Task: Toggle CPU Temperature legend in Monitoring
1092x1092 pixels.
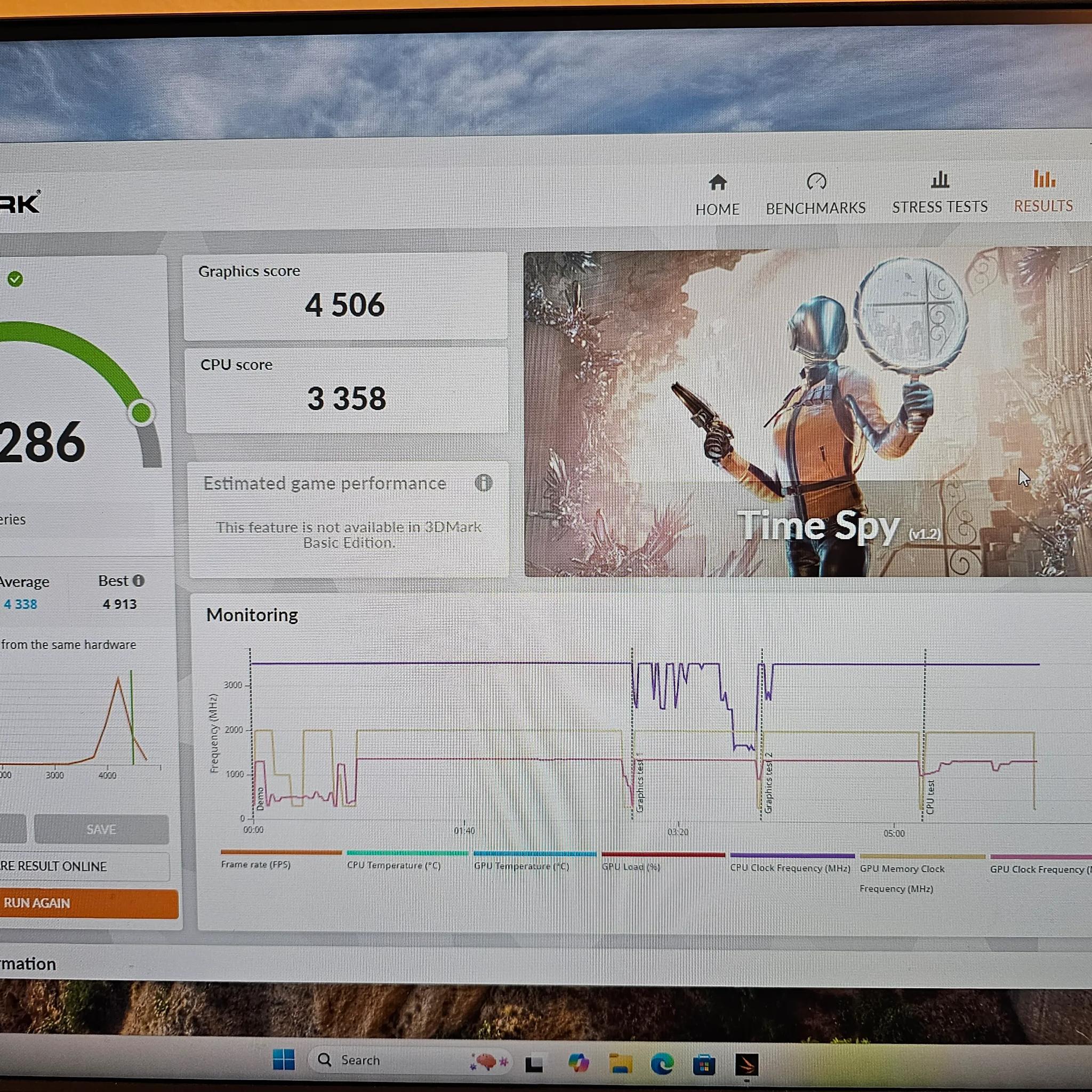Action: coord(407,860)
